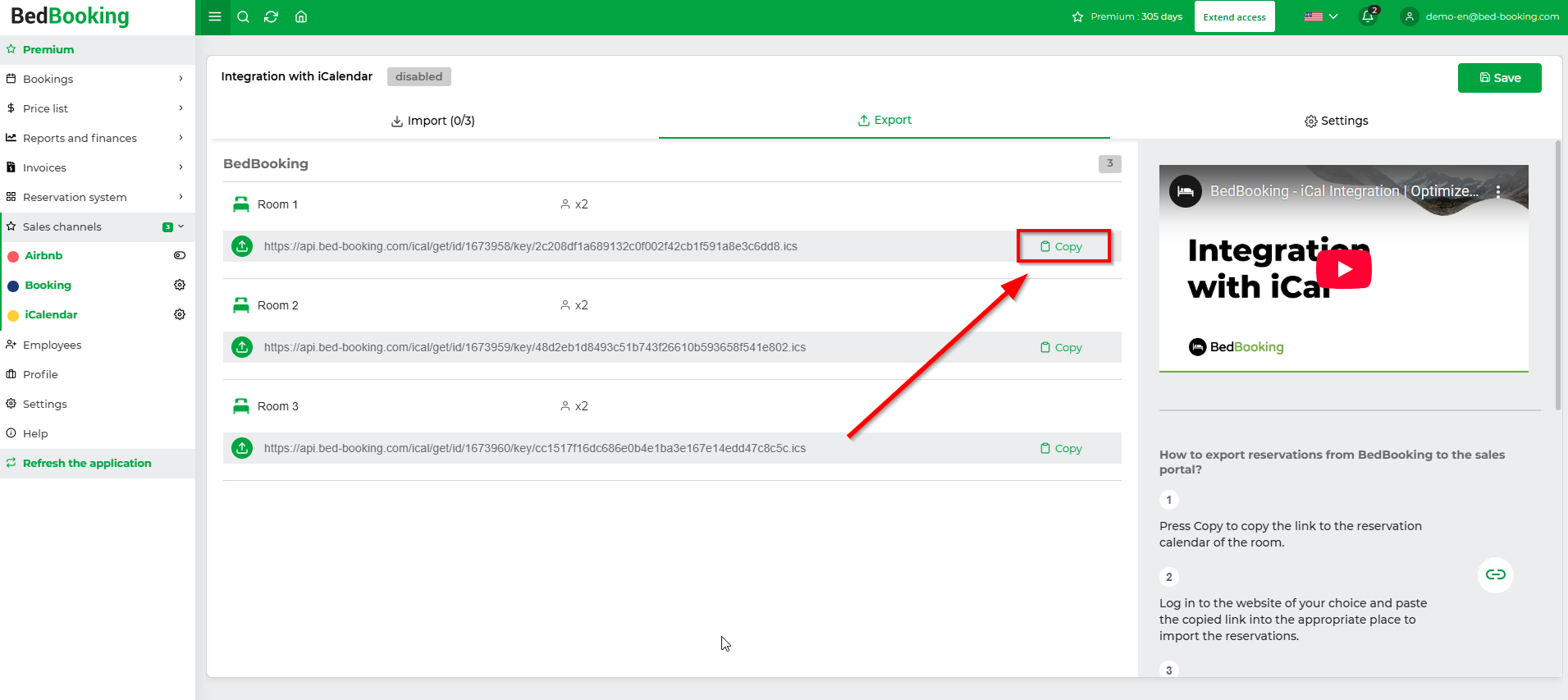1568x700 pixels.
Task: Click the Room 1 bed icon
Action: pos(240,204)
